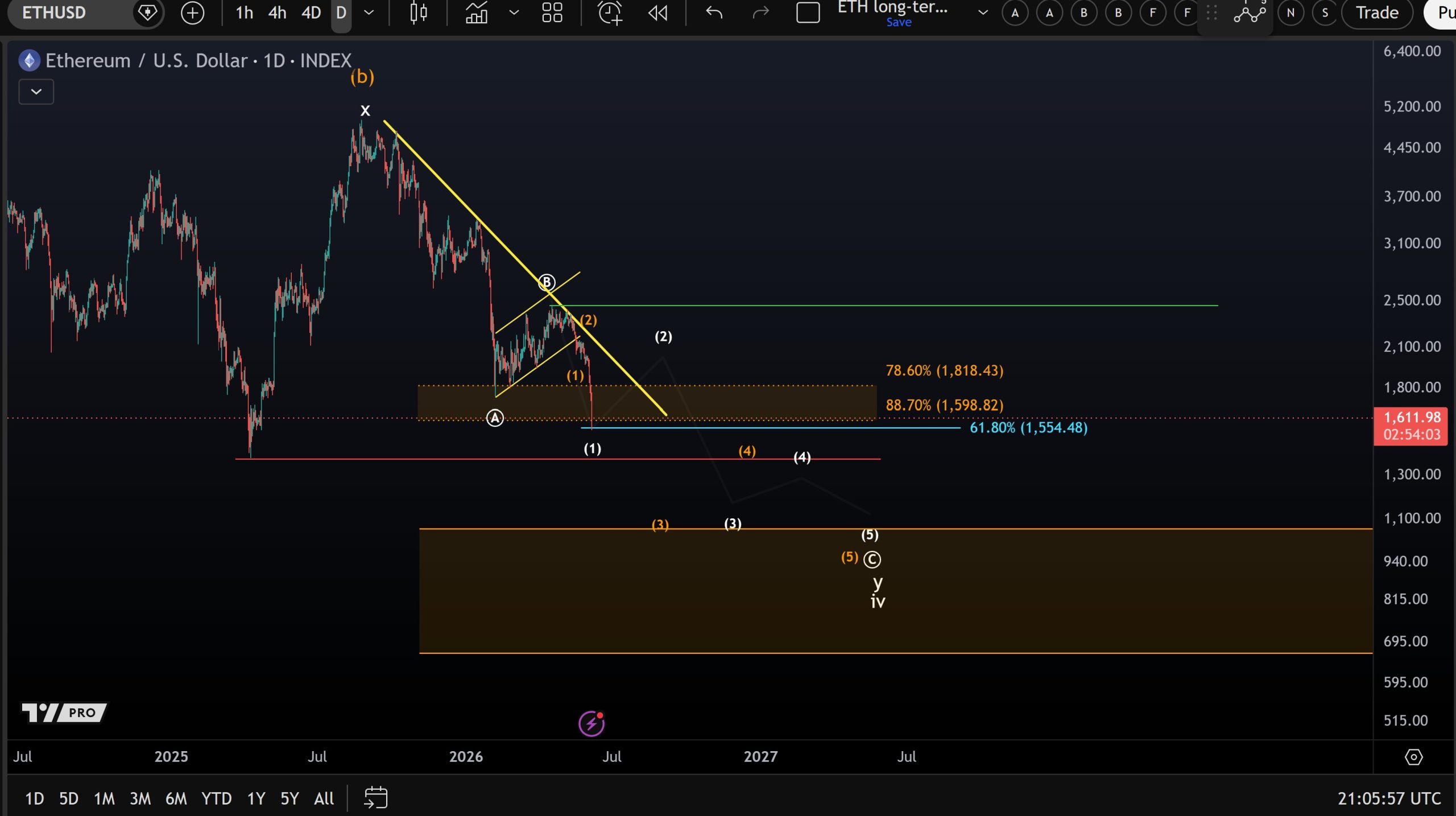Set the date range to 1M
Screen dimensions: 1456x816
pyautogui.click(x=104, y=798)
